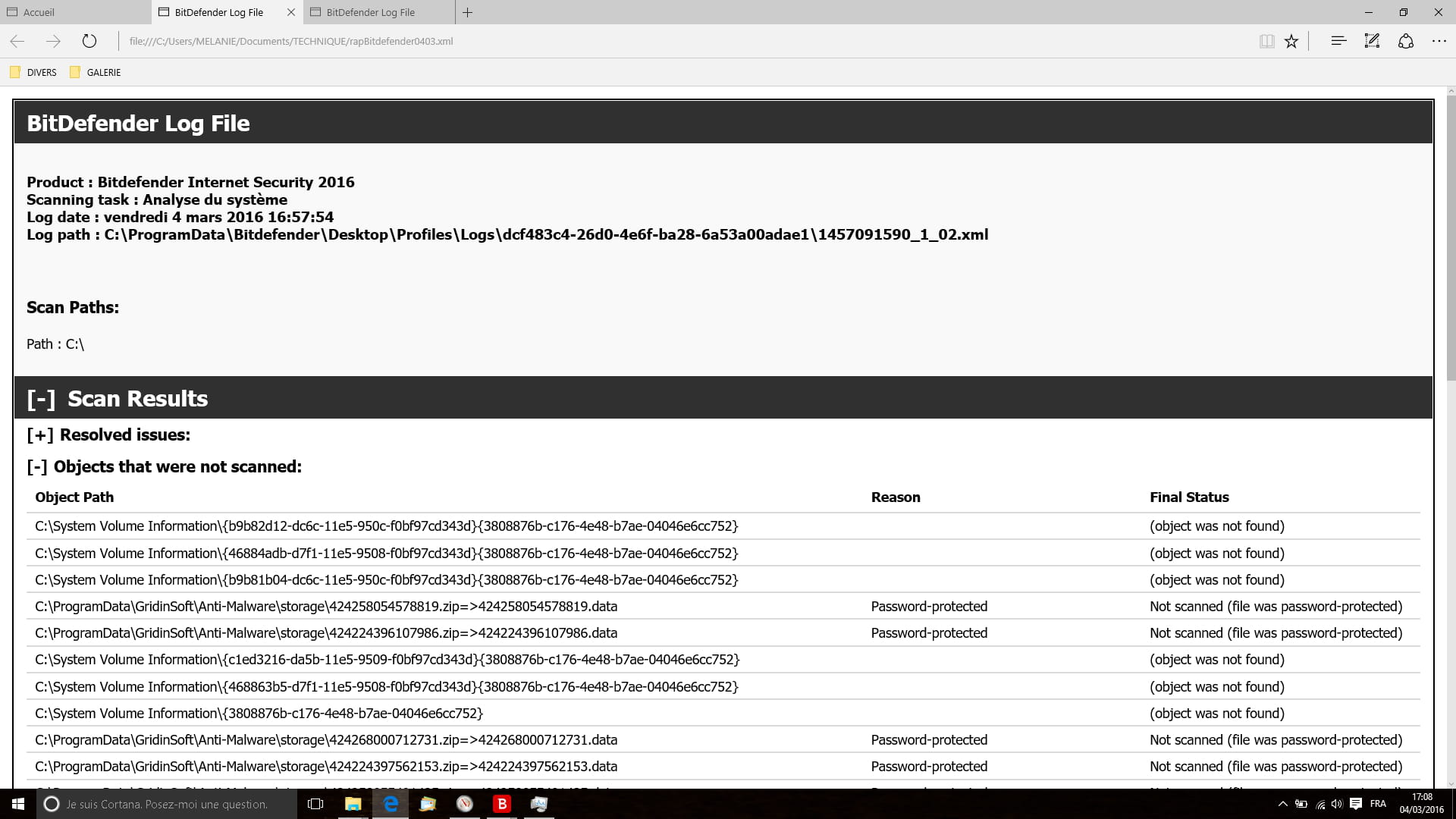Image resolution: width=1456 pixels, height=819 pixels.
Task: Go back to the previous page
Action: [x=17, y=41]
